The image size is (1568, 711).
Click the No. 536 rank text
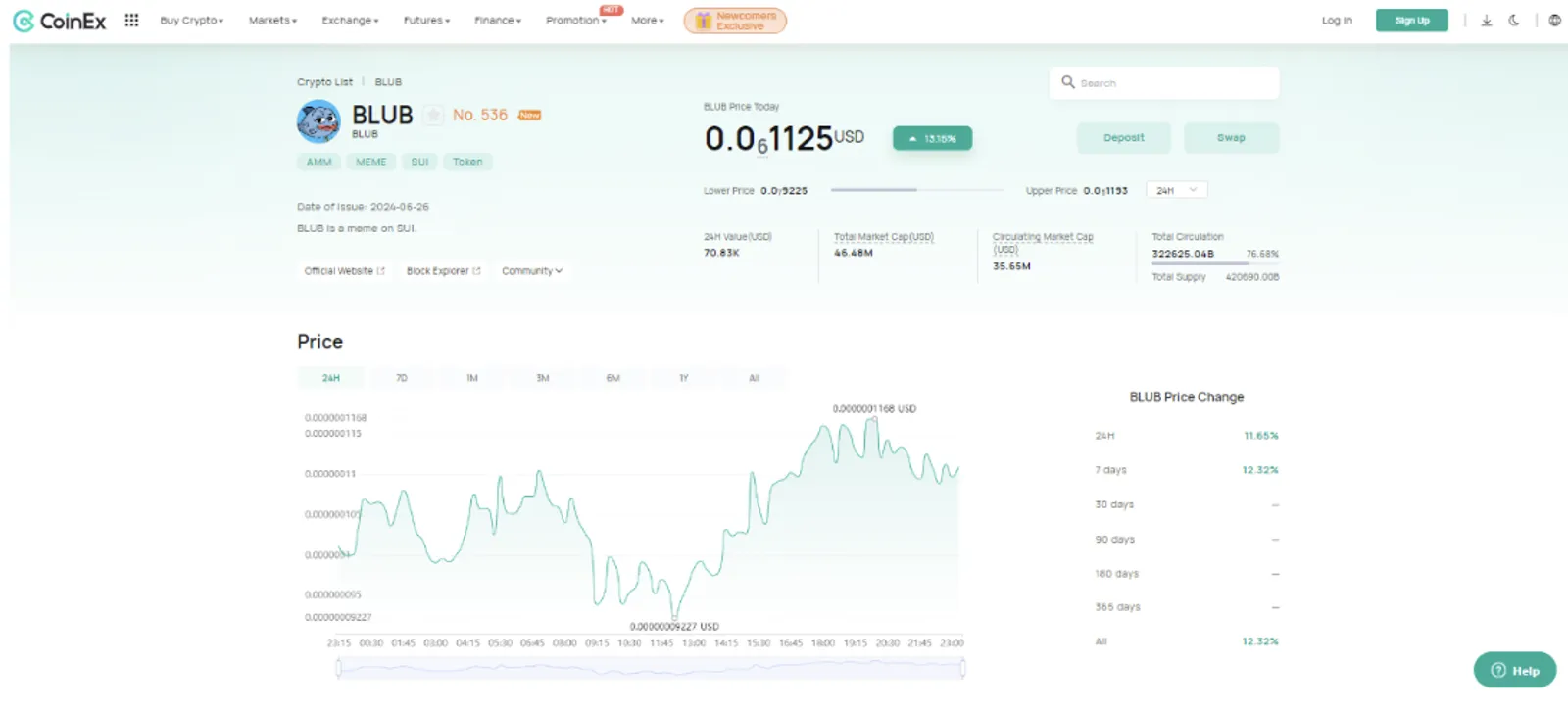[x=480, y=116]
